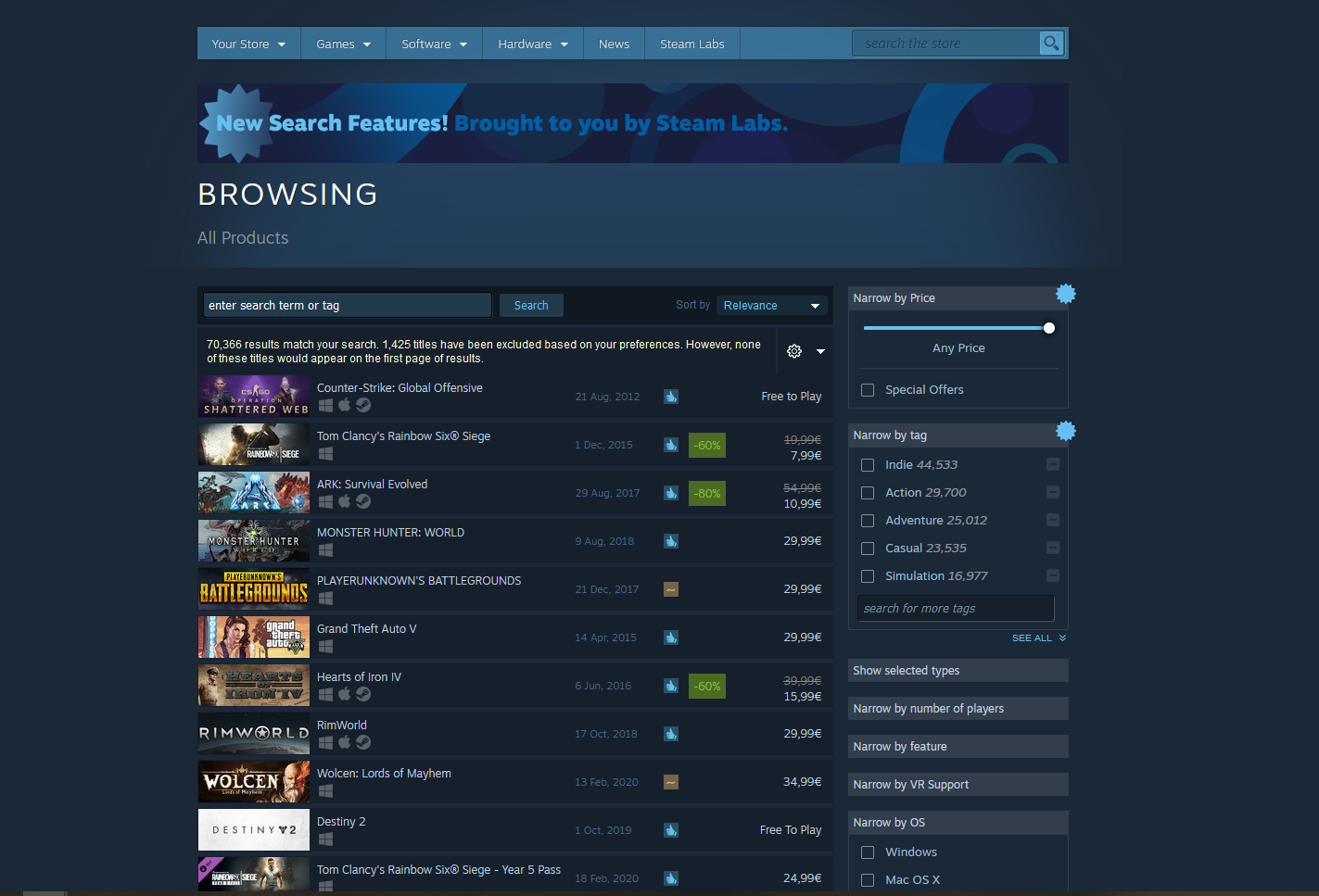
Task: Check the Indie tag filter
Action: pos(868,465)
